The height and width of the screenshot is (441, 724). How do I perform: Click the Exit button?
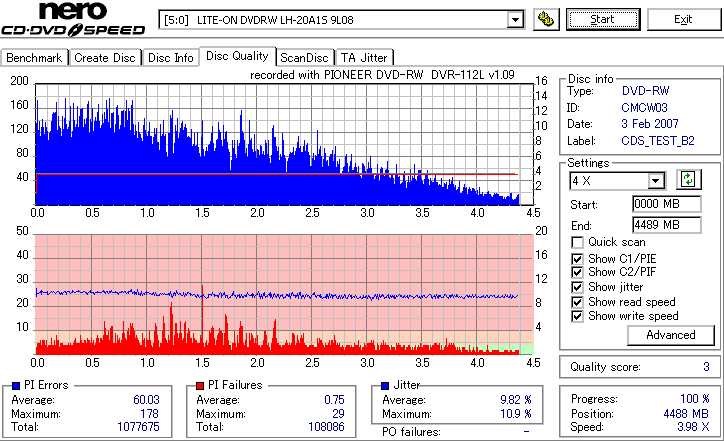point(683,19)
